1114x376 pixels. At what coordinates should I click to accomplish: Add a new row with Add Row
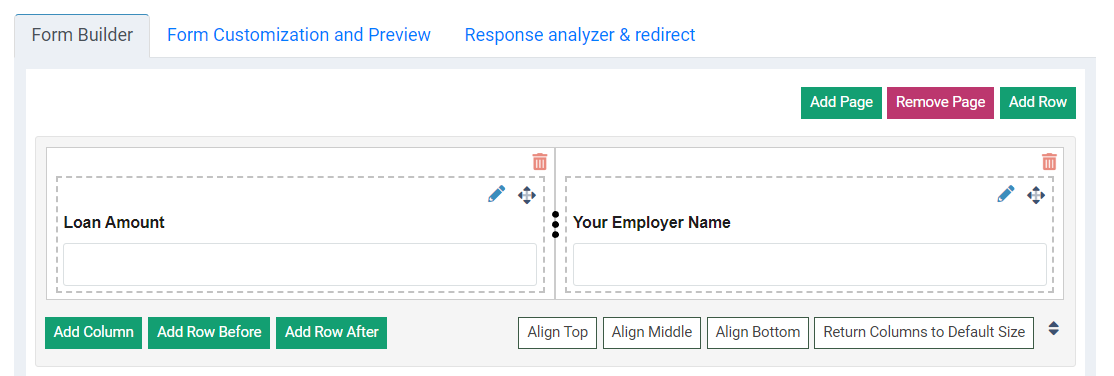[x=1037, y=102]
